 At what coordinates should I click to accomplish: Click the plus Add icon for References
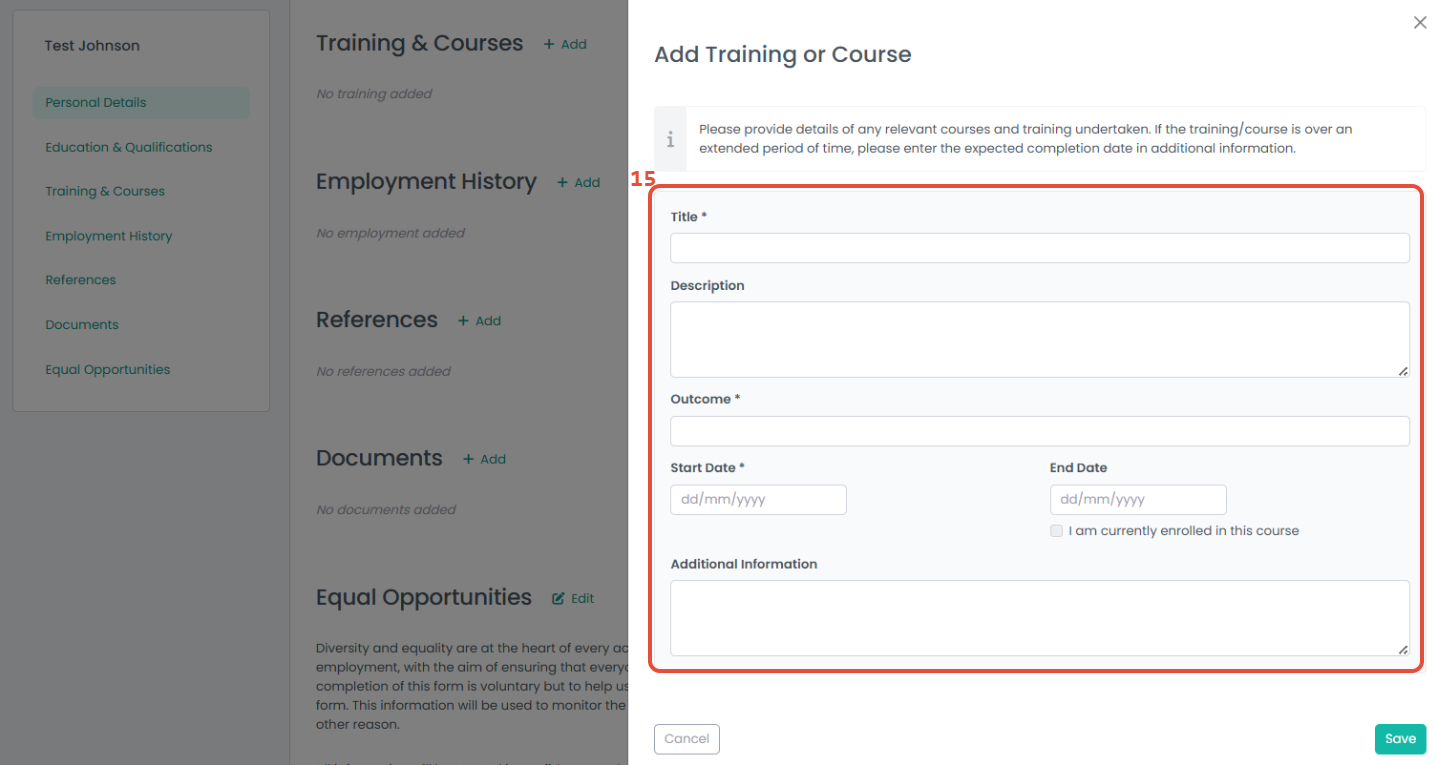[463, 321]
